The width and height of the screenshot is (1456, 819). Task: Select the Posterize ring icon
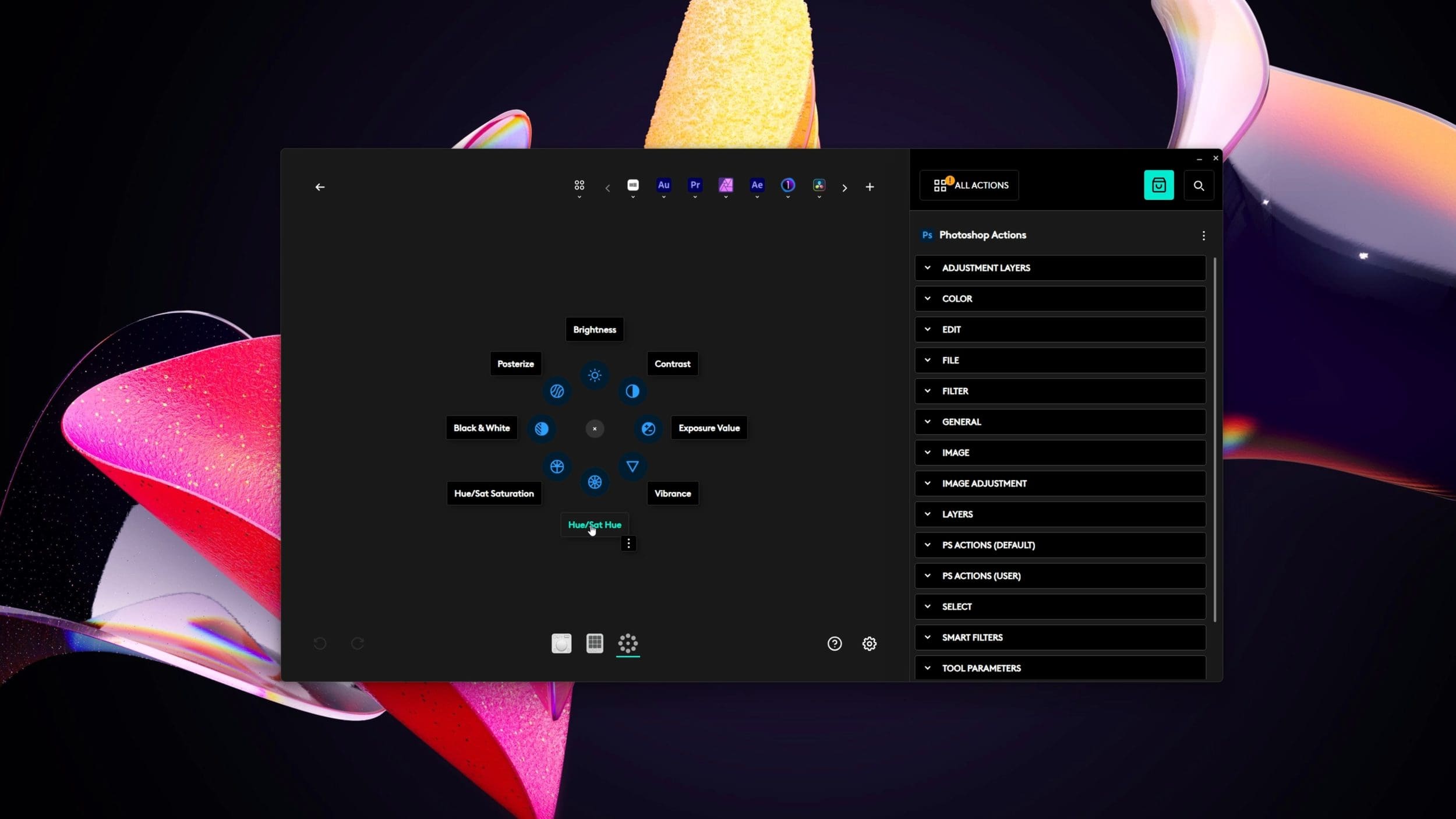tap(557, 391)
